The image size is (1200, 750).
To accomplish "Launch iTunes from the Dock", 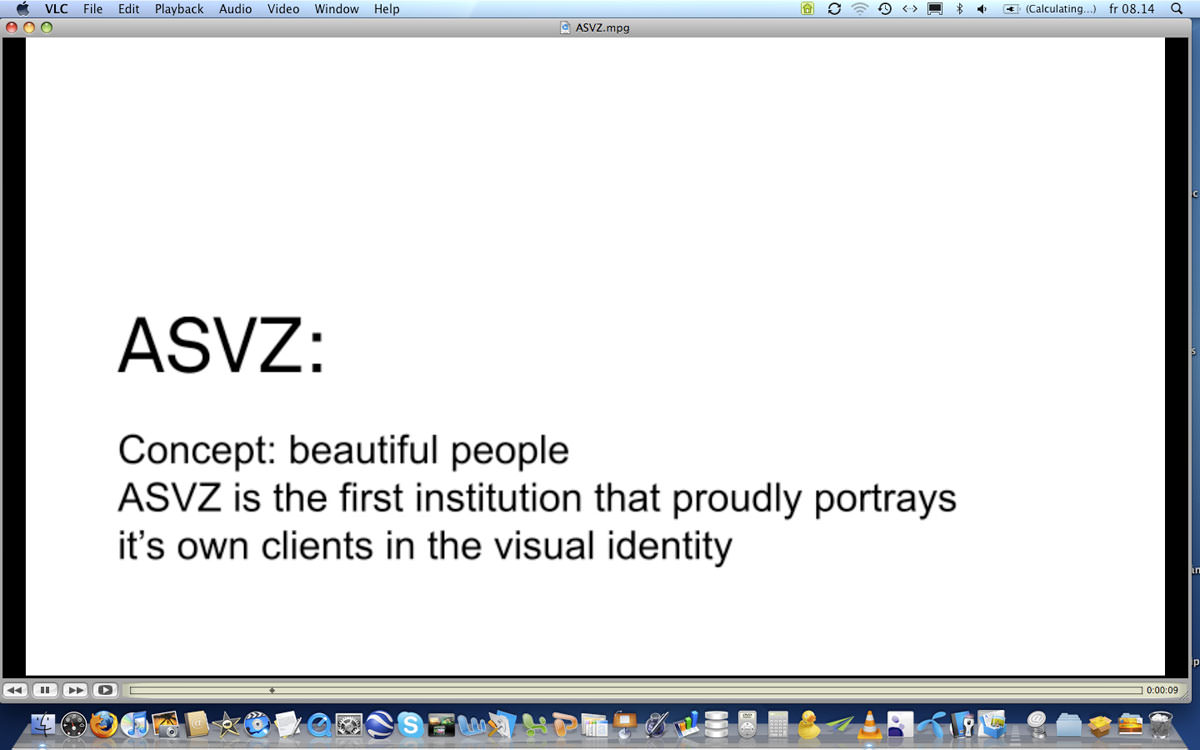I will pos(136,724).
